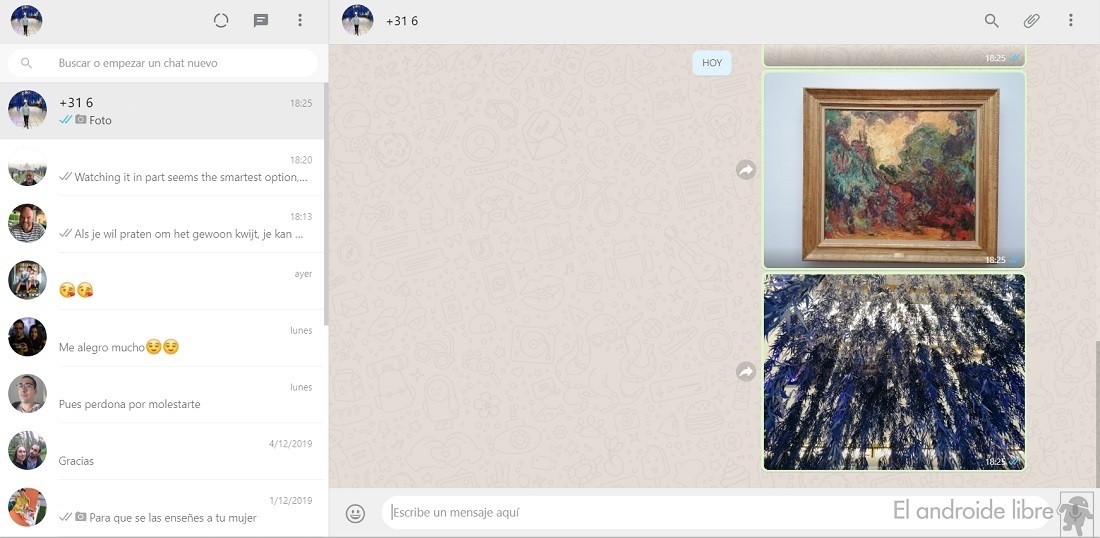The width and height of the screenshot is (1100, 538).
Task: Open the attach paperclip icon
Action: coord(1031,20)
